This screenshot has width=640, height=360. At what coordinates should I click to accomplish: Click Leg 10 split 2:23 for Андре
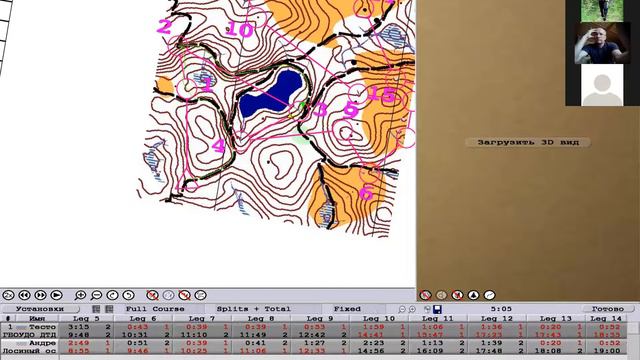(x=373, y=343)
